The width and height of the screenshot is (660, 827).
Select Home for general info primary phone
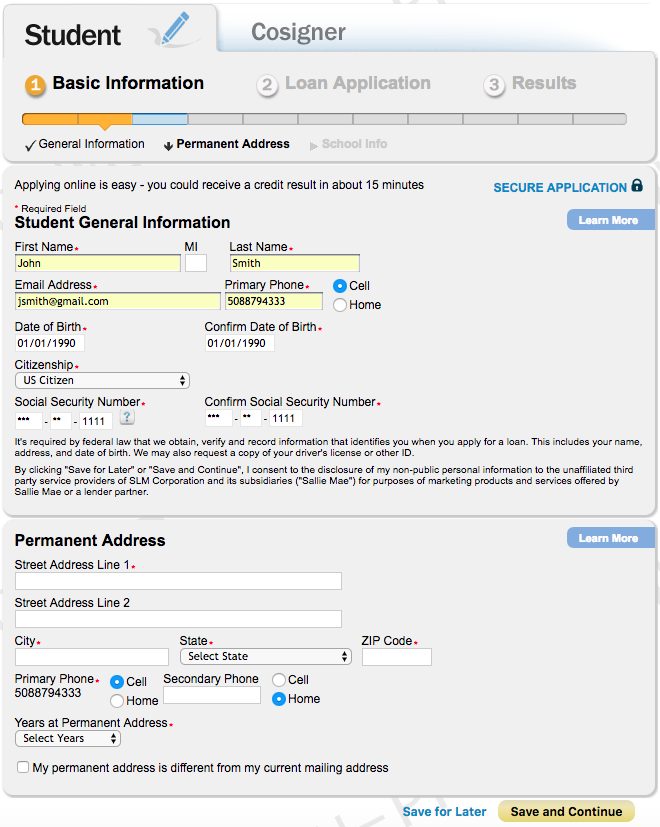[x=340, y=305]
